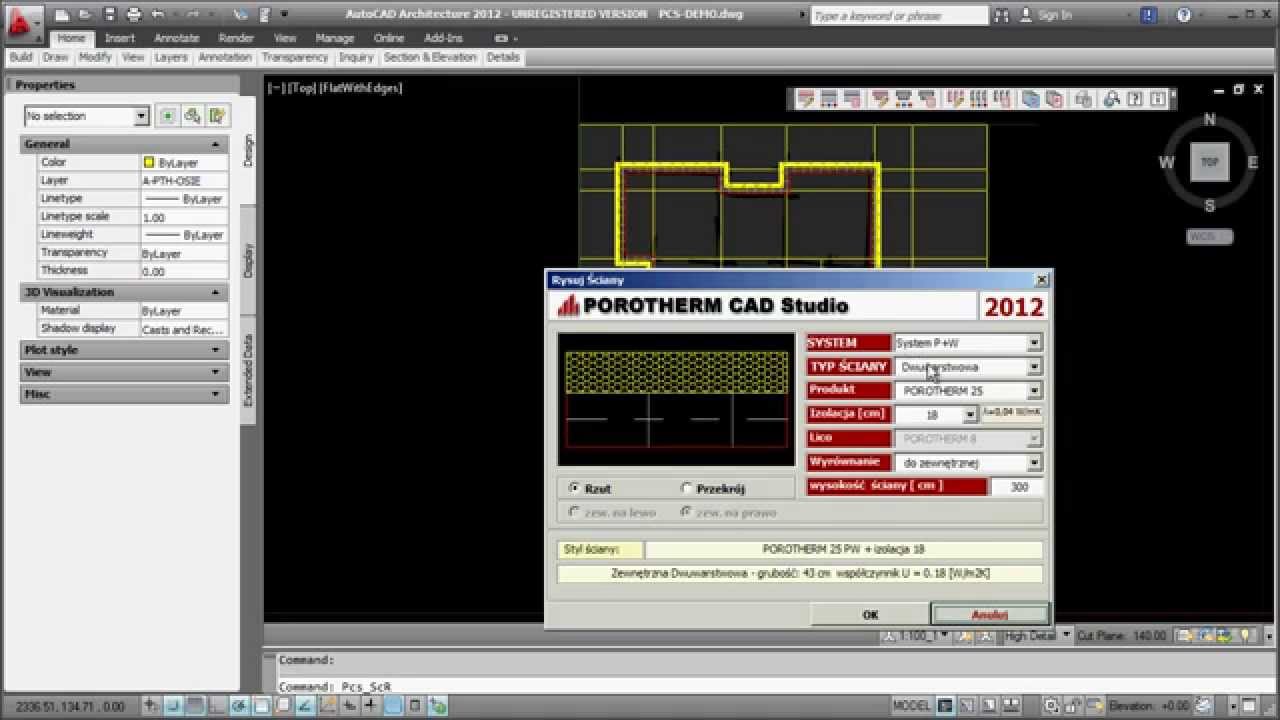Click the Display vertical tab in Properties palette

coord(249,260)
